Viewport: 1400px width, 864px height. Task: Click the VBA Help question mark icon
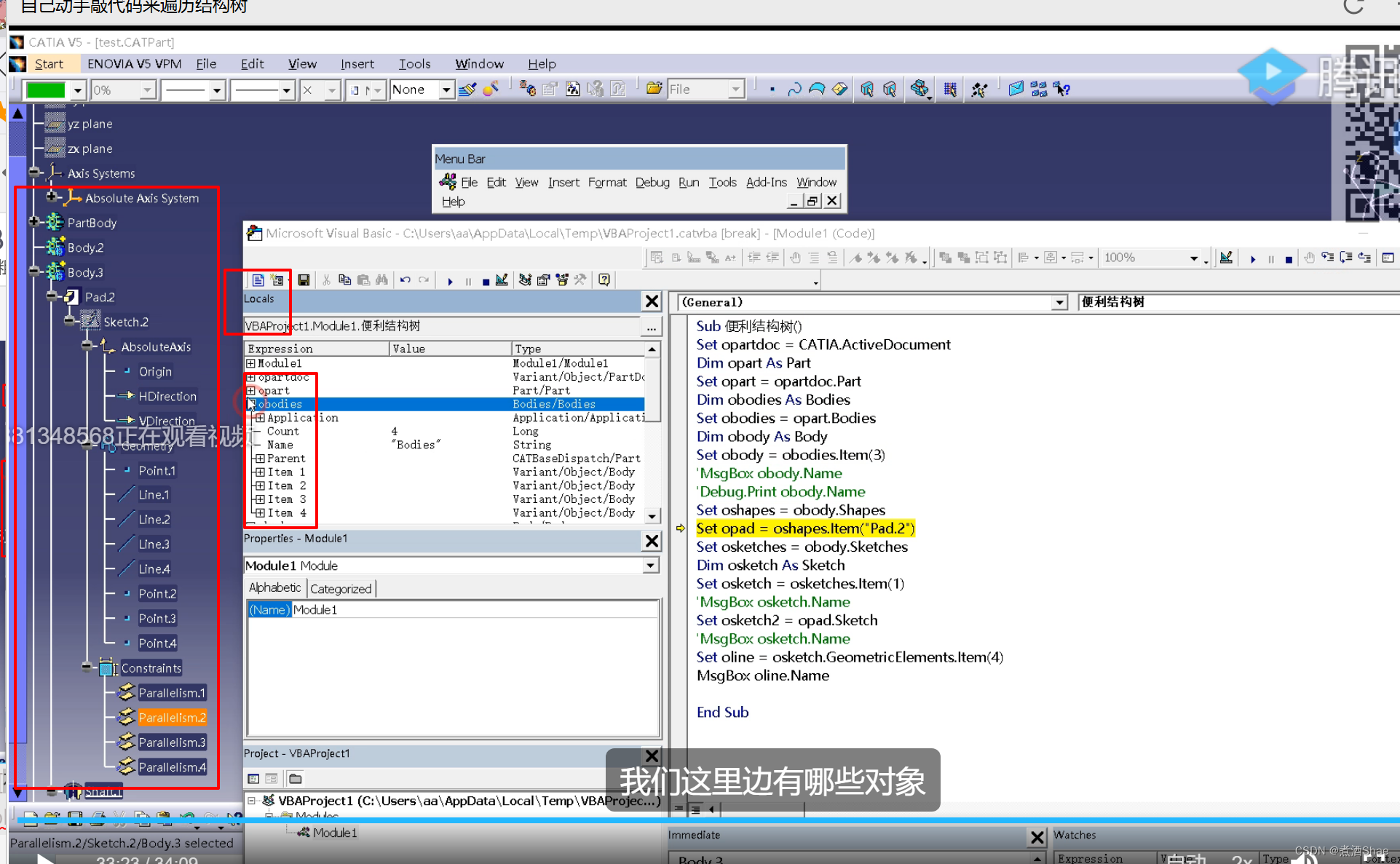pos(604,280)
